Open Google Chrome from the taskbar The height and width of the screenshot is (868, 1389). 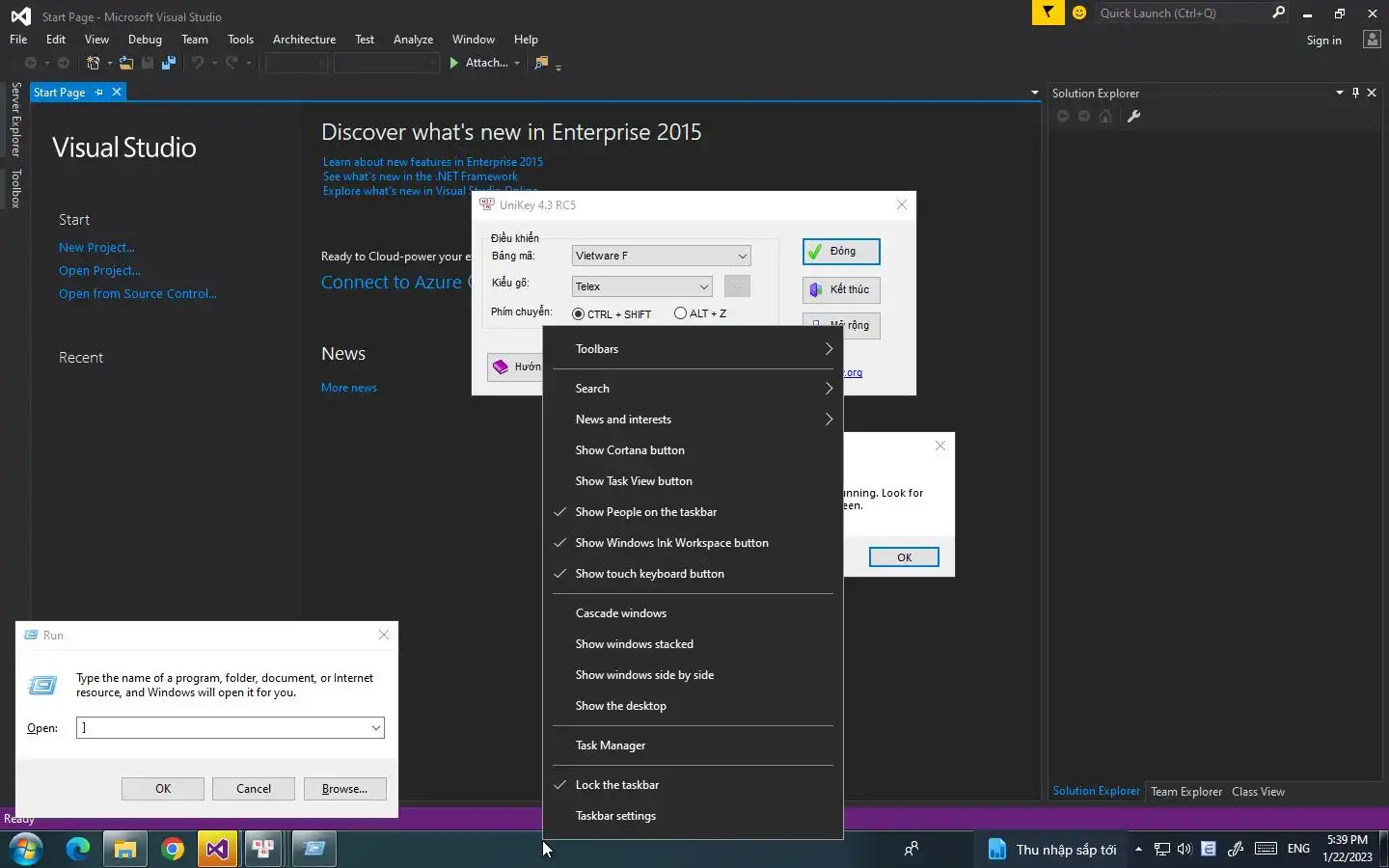click(x=173, y=849)
